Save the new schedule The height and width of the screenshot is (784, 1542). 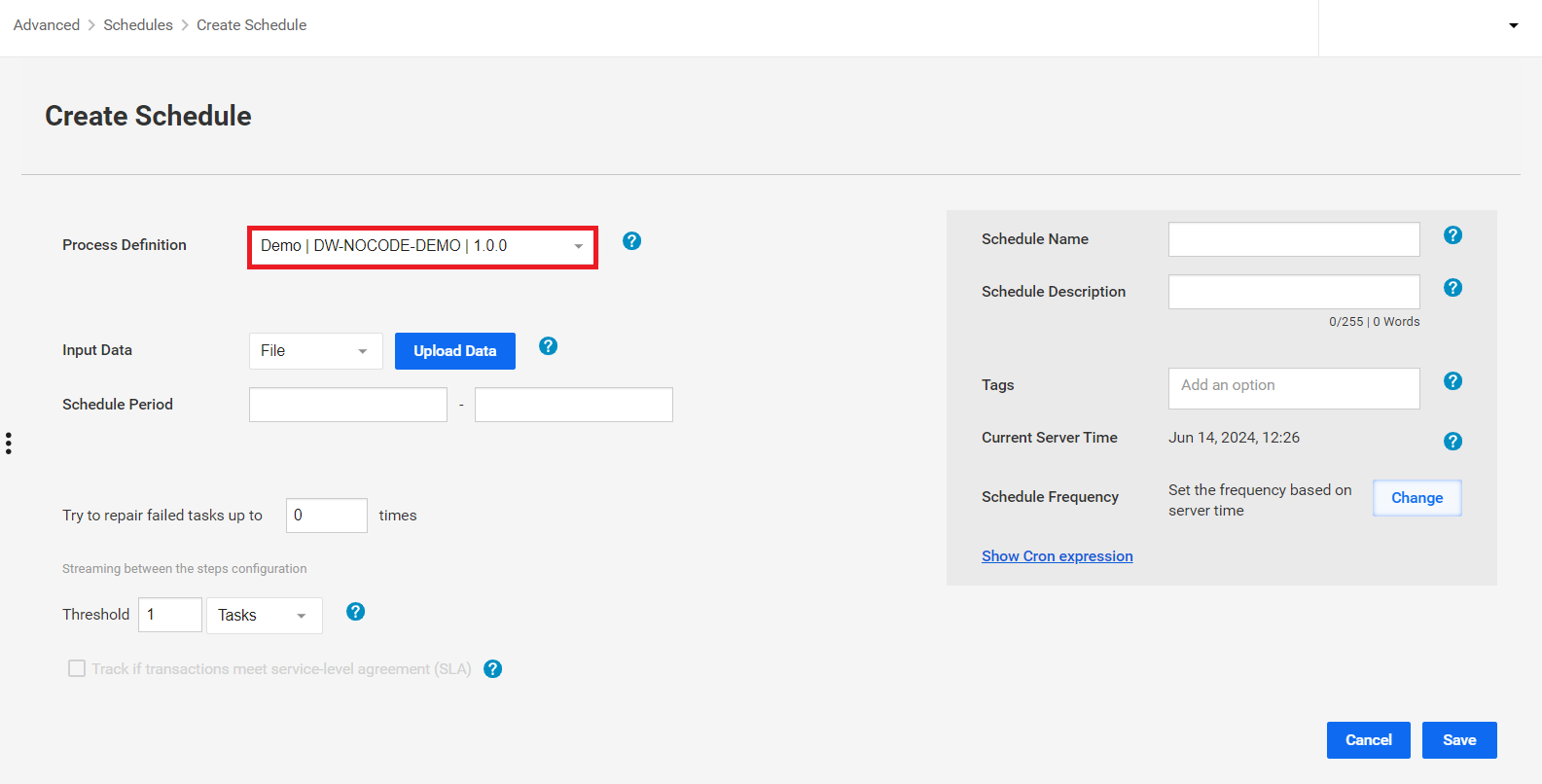1459,740
